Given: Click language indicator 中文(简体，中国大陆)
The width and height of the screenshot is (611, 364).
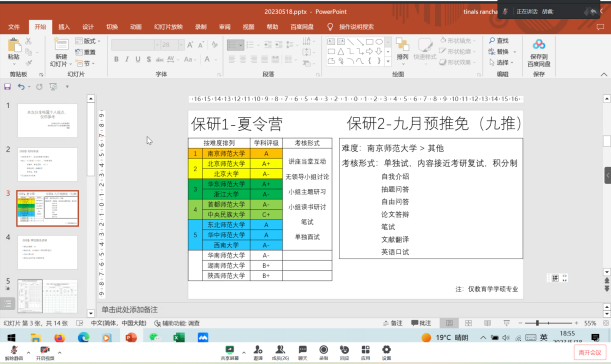Looking at the screenshot, I should (118, 323).
